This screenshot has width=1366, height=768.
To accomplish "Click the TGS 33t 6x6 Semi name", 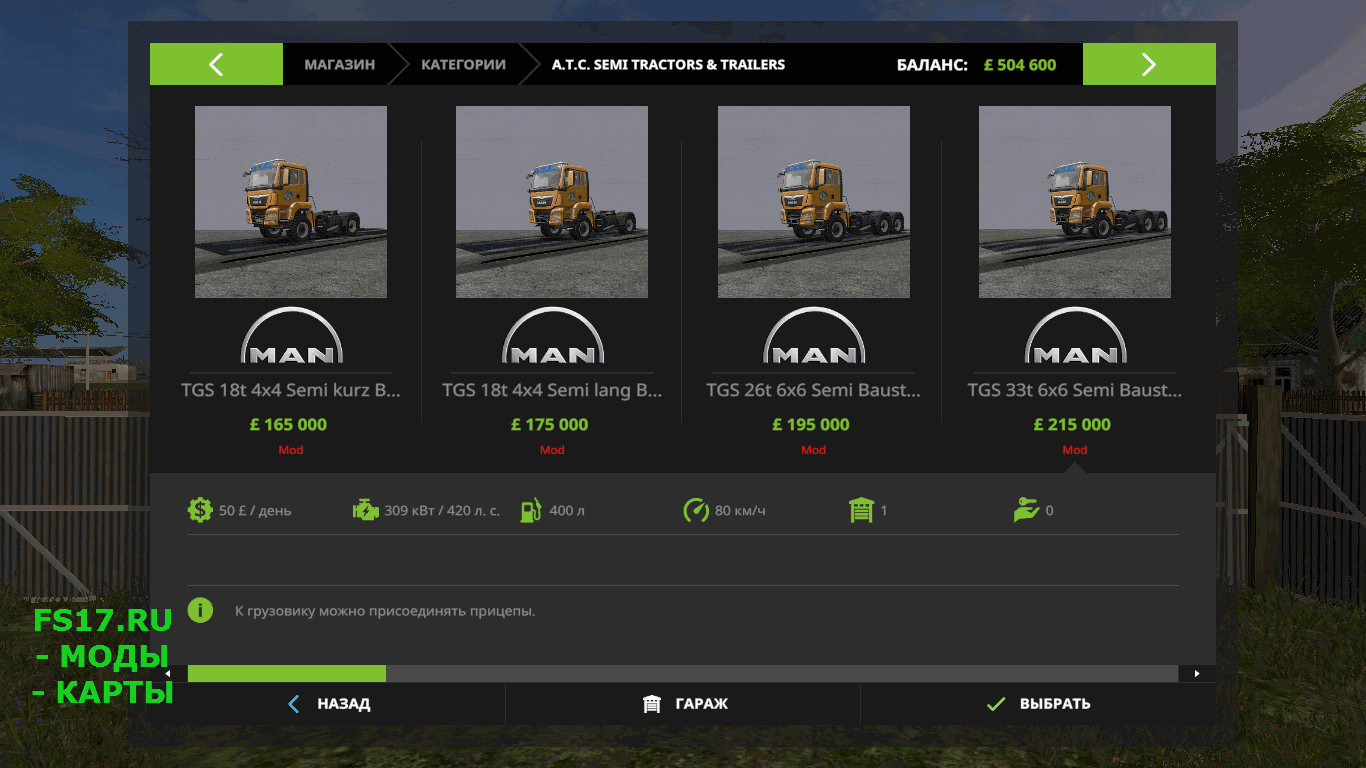I will coord(1075,390).
